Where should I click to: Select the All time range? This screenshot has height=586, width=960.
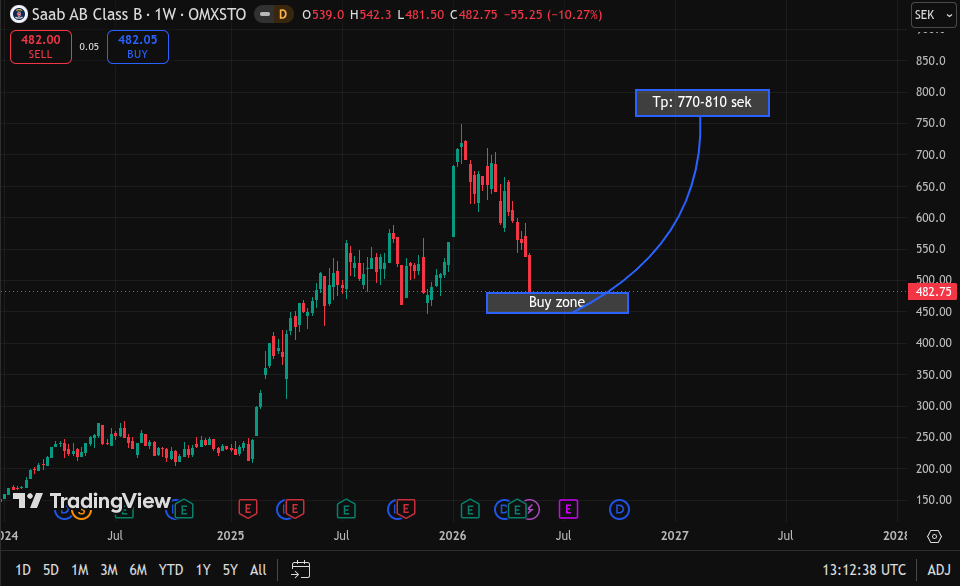(258, 570)
